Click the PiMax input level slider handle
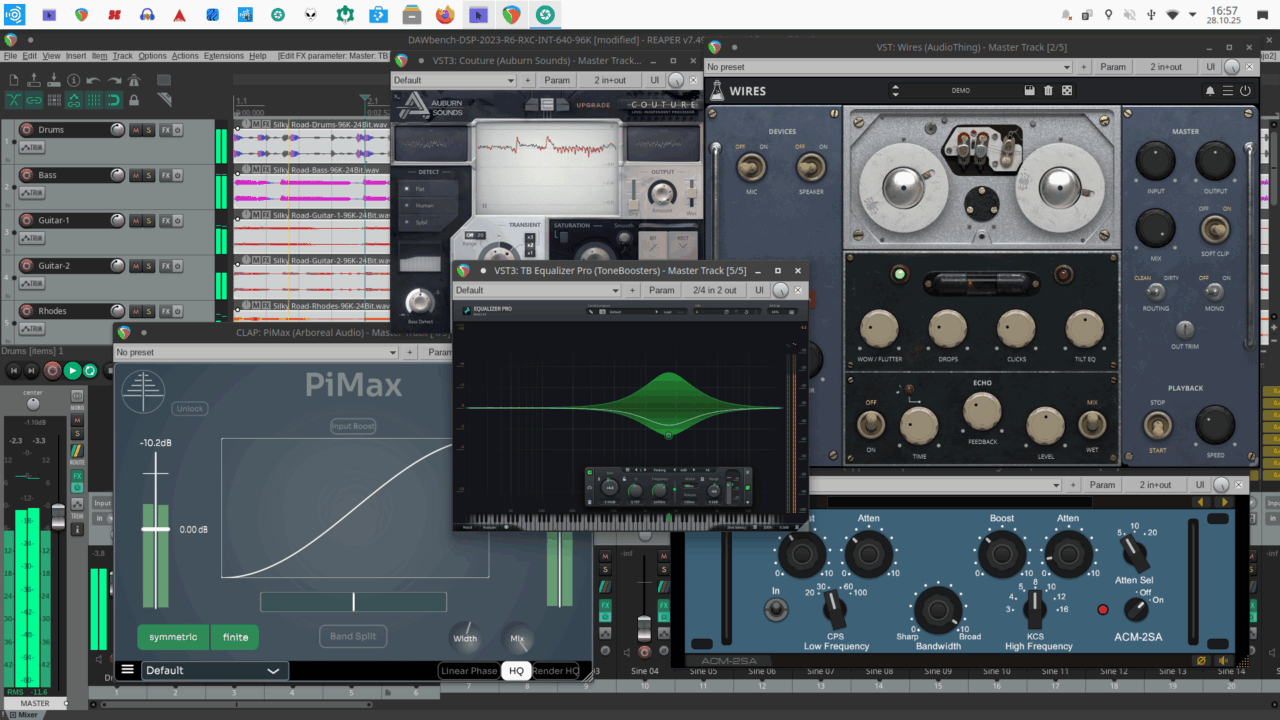This screenshot has height=720, width=1280. pyautogui.click(x=156, y=528)
